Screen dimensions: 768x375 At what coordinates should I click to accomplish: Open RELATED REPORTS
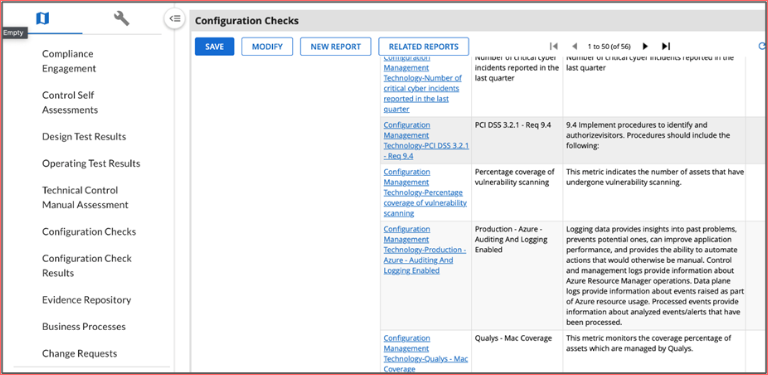point(424,47)
